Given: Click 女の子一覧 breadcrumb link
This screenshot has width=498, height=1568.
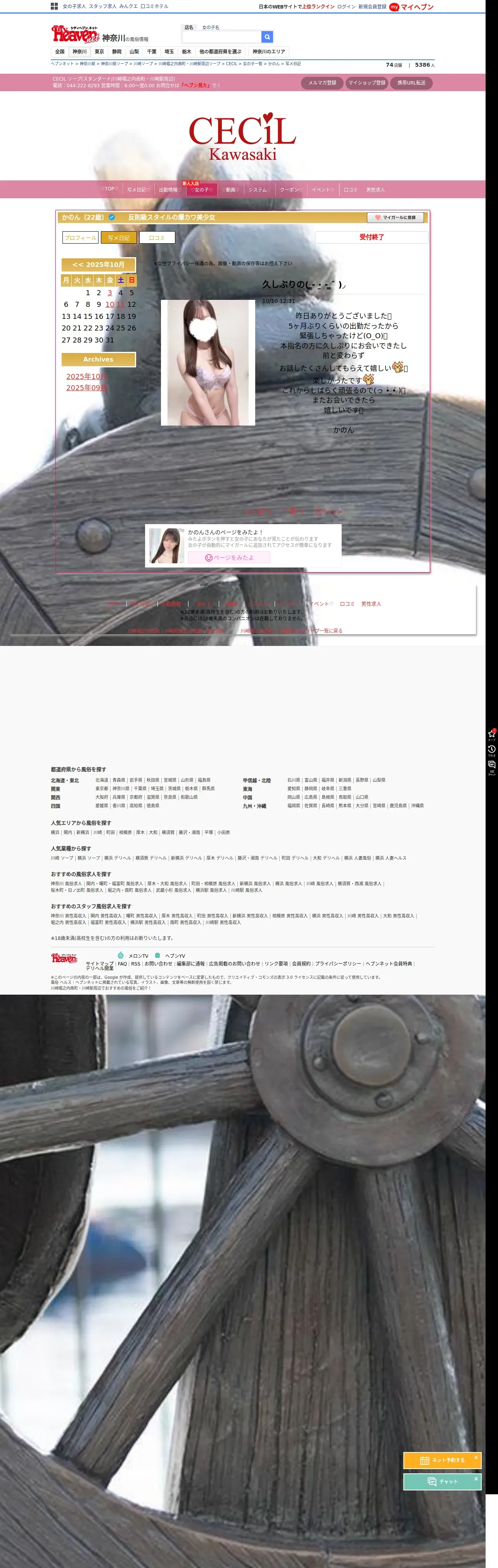Looking at the screenshot, I should coord(252,64).
